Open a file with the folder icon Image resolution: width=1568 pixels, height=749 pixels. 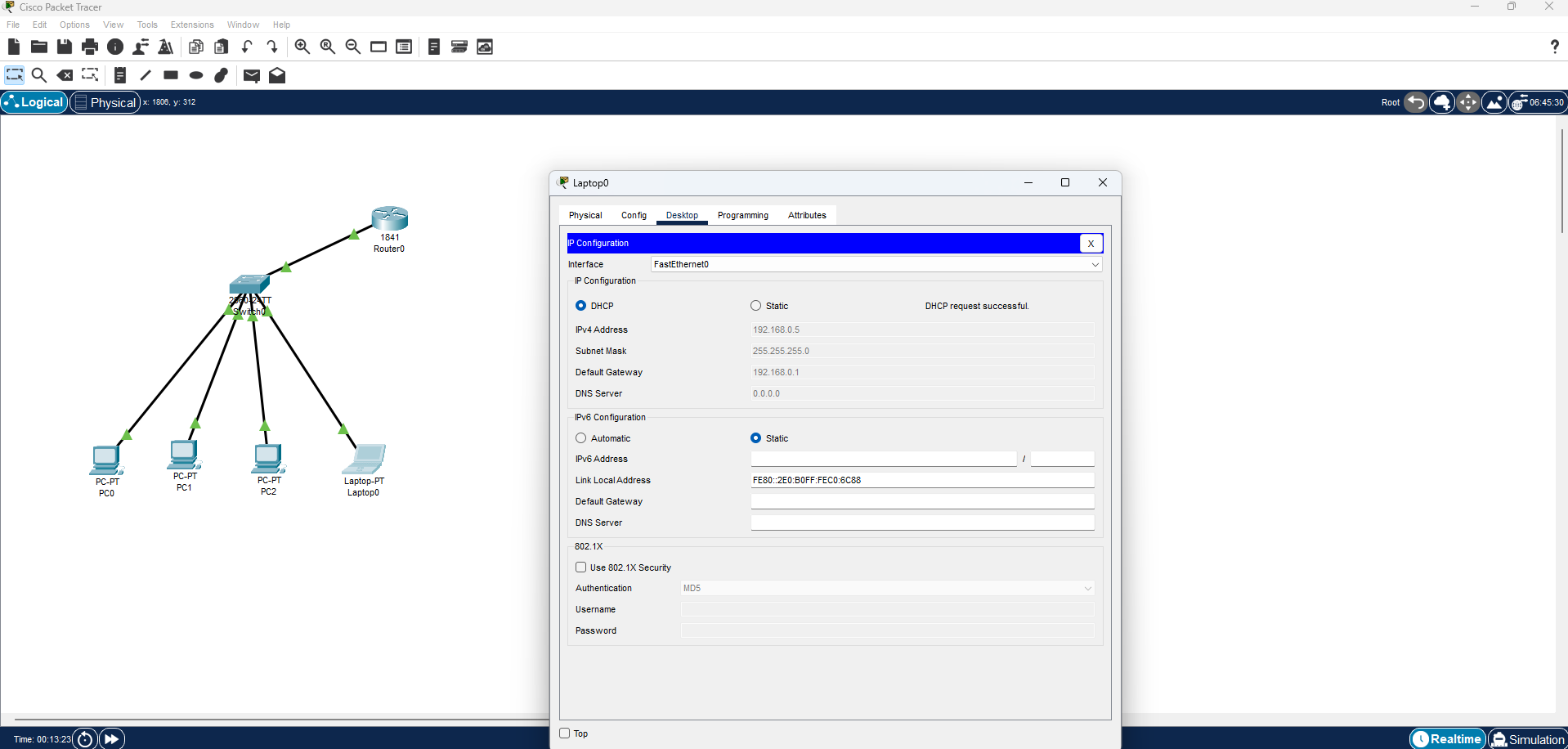tap(38, 47)
